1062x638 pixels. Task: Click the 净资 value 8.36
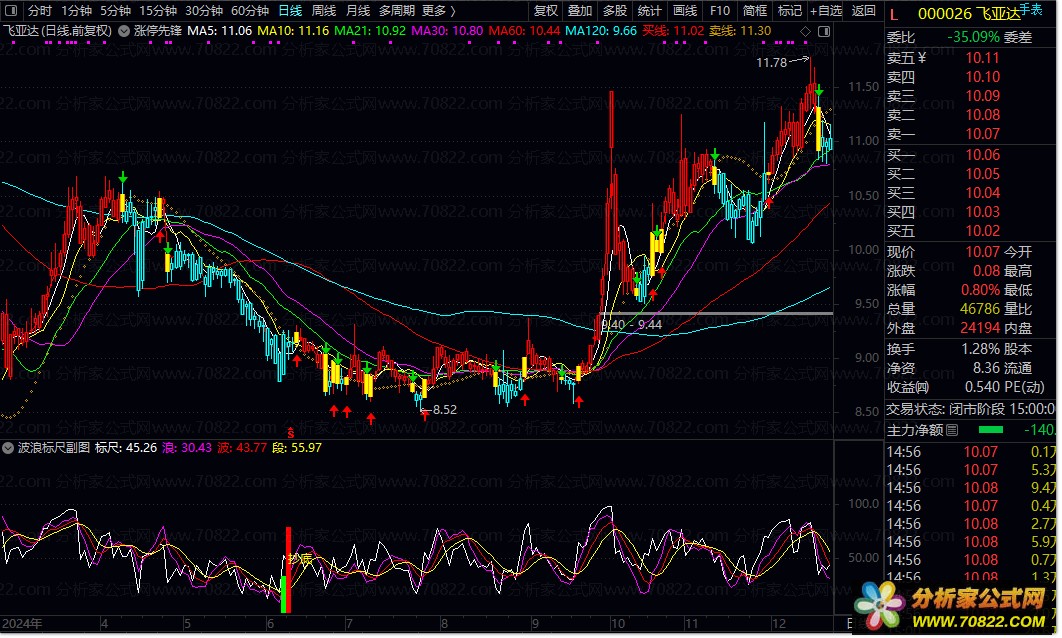(x=986, y=368)
